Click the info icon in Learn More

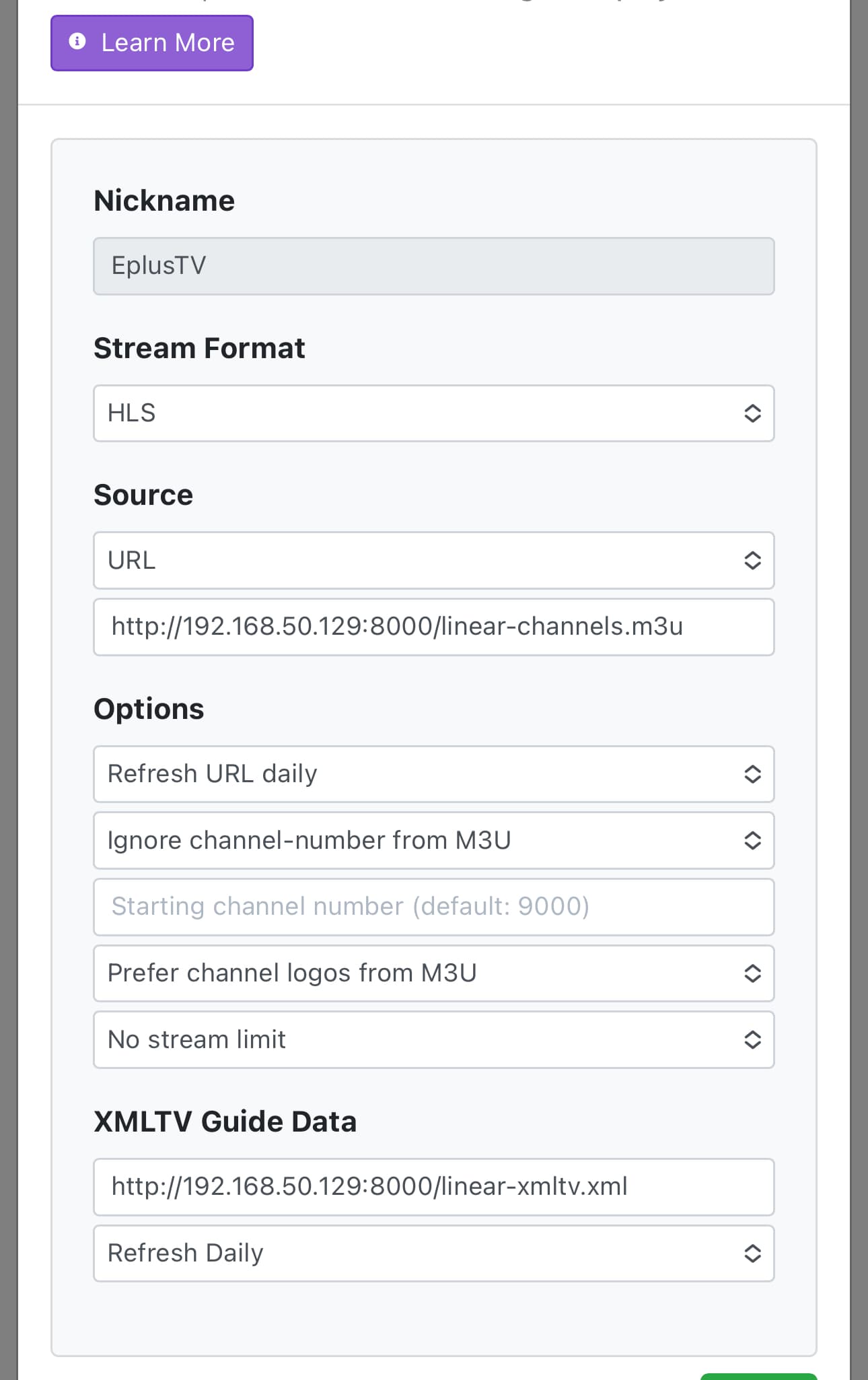pos(77,42)
